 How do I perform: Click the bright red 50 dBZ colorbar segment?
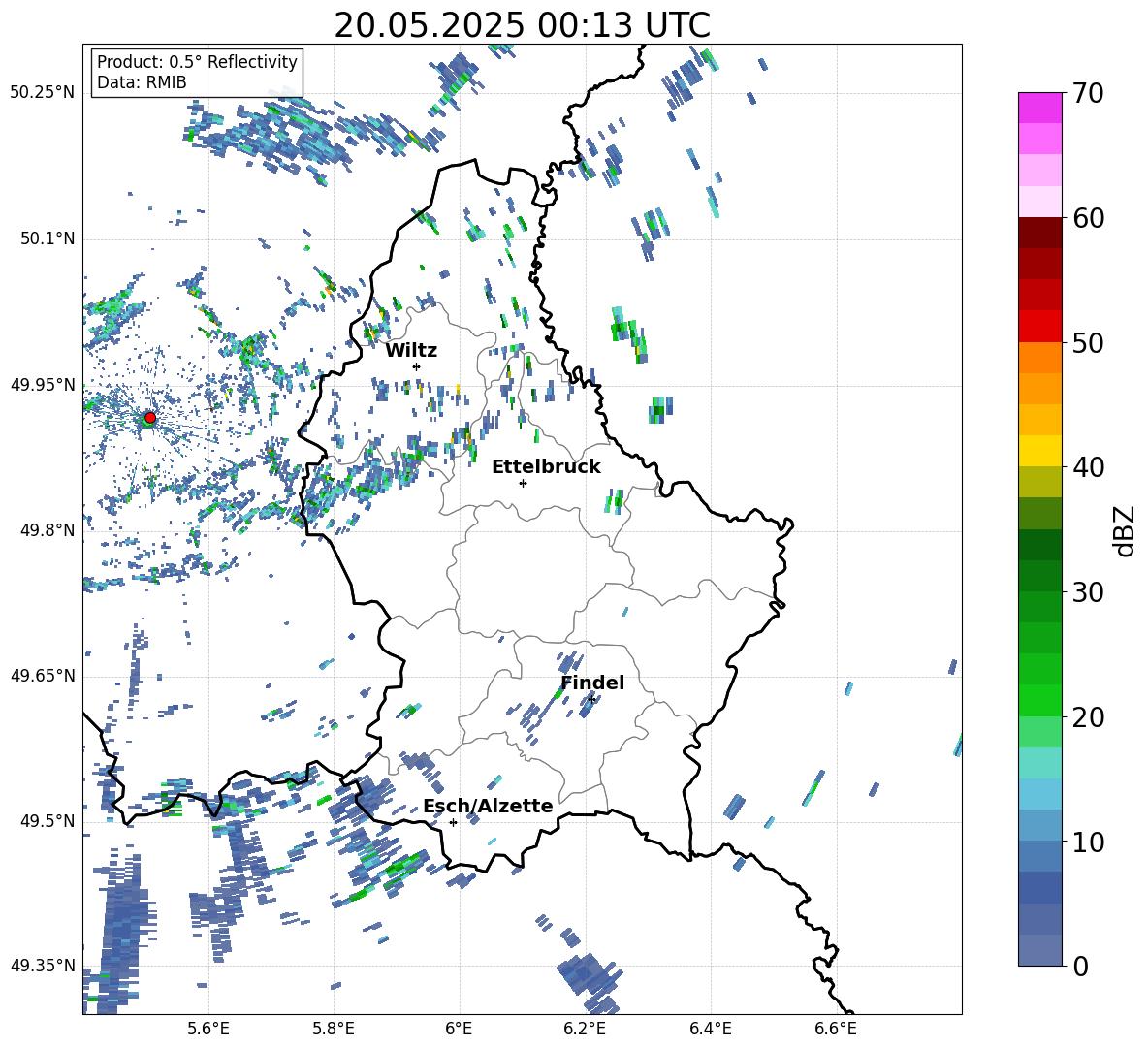click(1040, 327)
